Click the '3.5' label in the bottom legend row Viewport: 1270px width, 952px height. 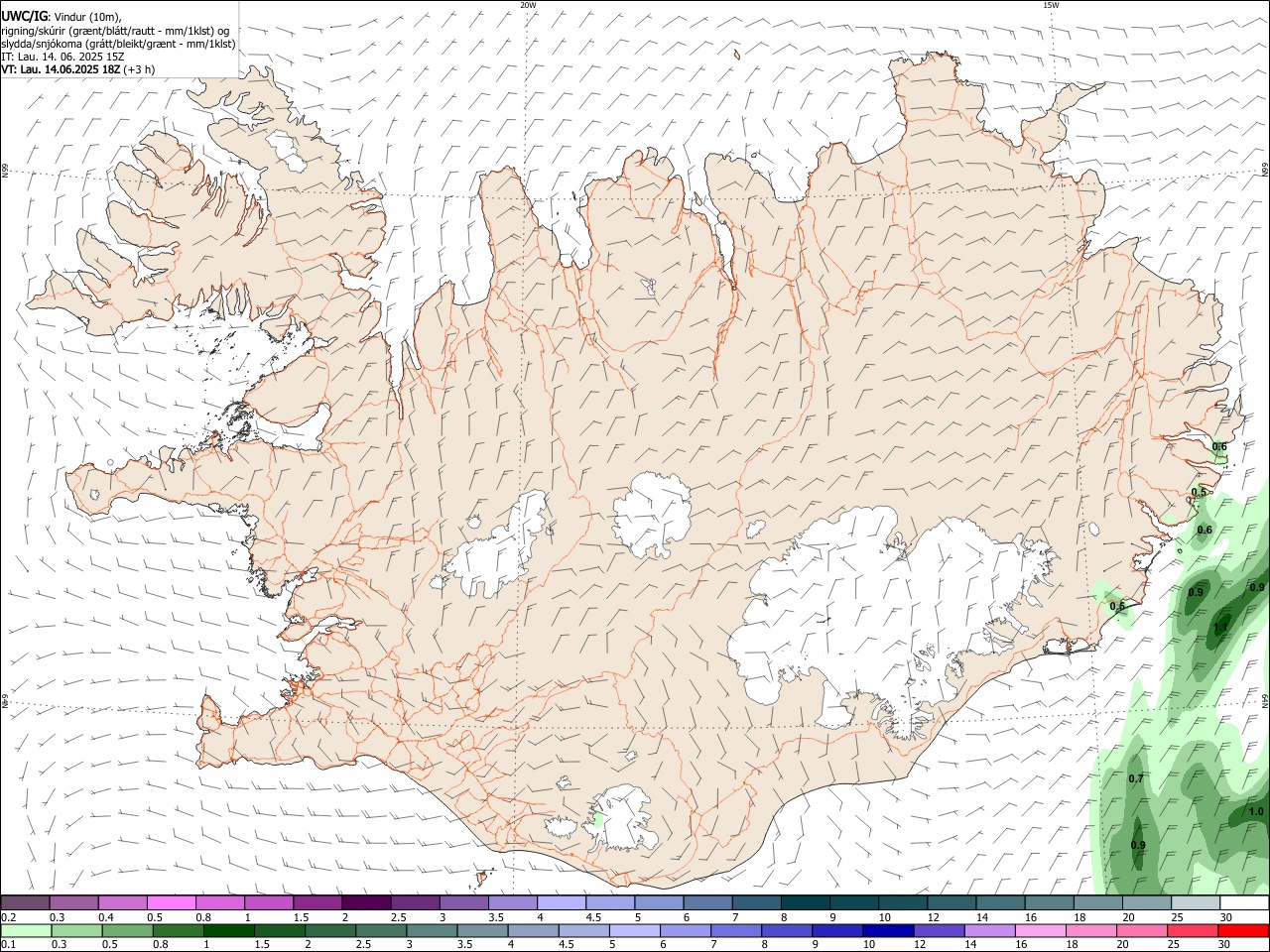[x=464, y=945]
